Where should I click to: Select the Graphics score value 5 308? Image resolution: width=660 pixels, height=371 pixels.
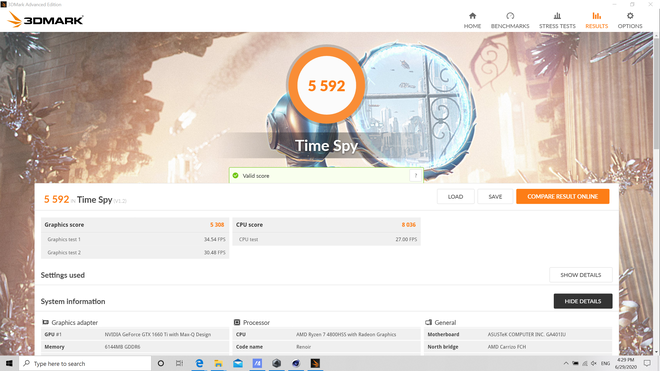coord(217,225)
